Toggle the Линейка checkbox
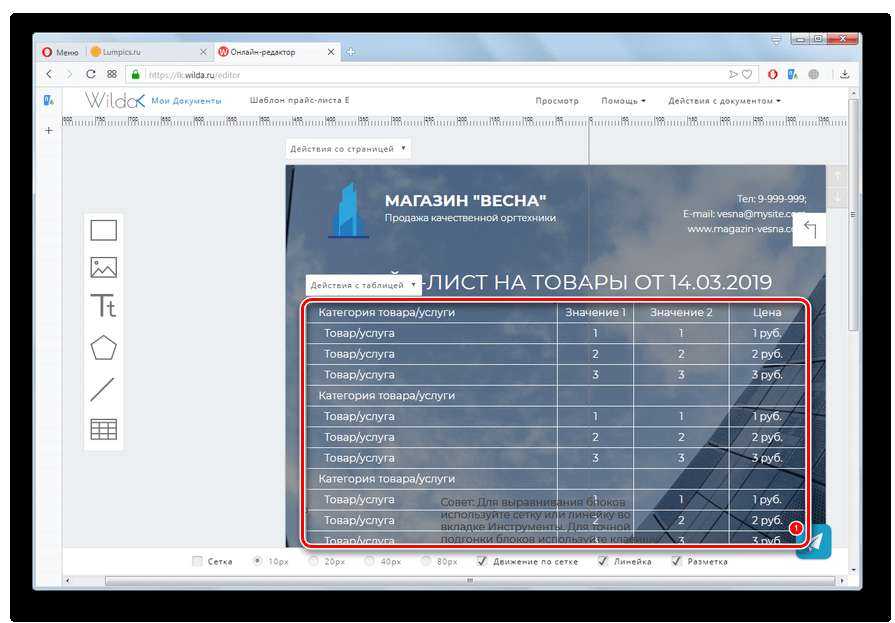The height and width of the screenshot is (623, 895). click(x=602, y=561)
